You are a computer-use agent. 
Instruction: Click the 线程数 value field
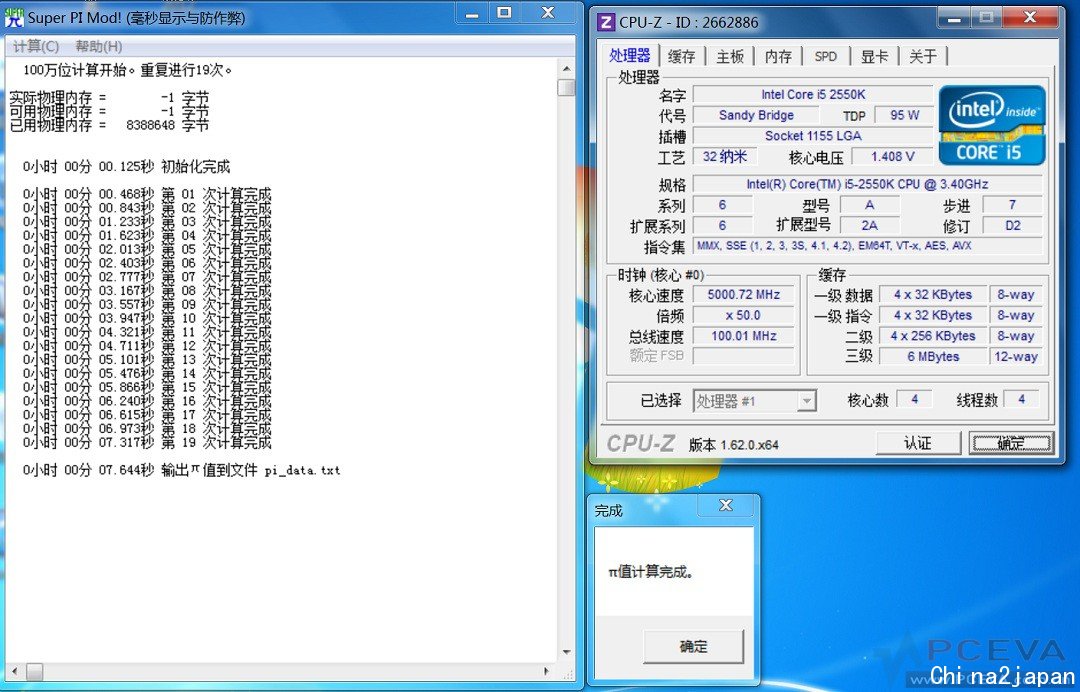1021,399
